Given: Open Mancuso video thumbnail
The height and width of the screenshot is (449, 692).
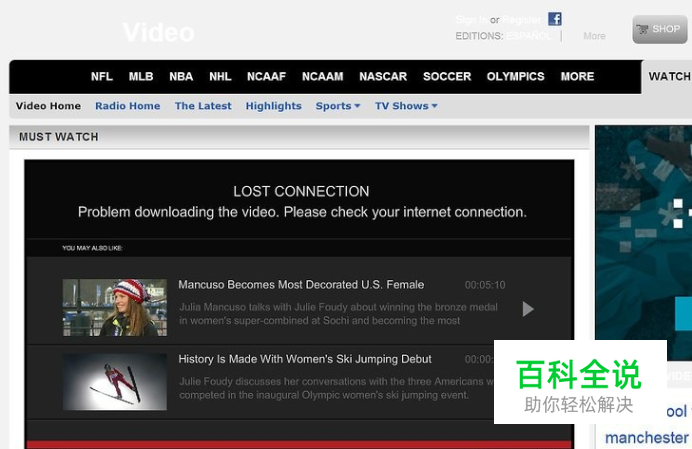Looking at the screenshot, I should coord(115,307).
